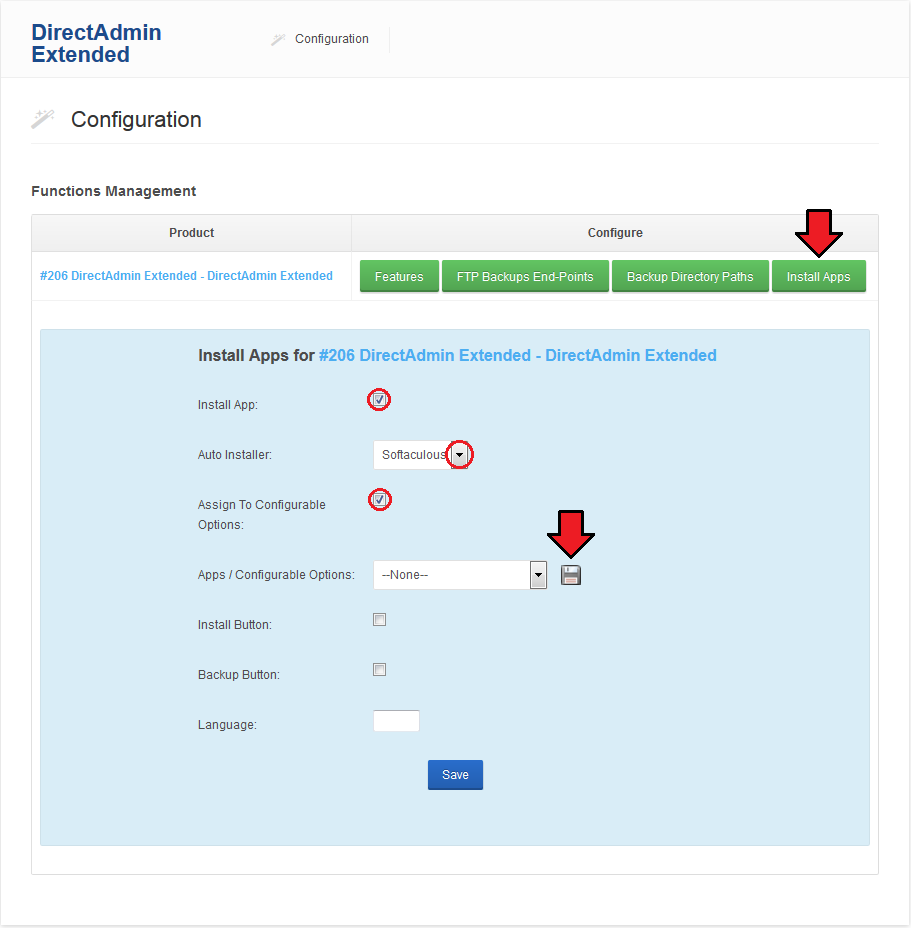Enable the Backup Button checkbox

(379, 669)
